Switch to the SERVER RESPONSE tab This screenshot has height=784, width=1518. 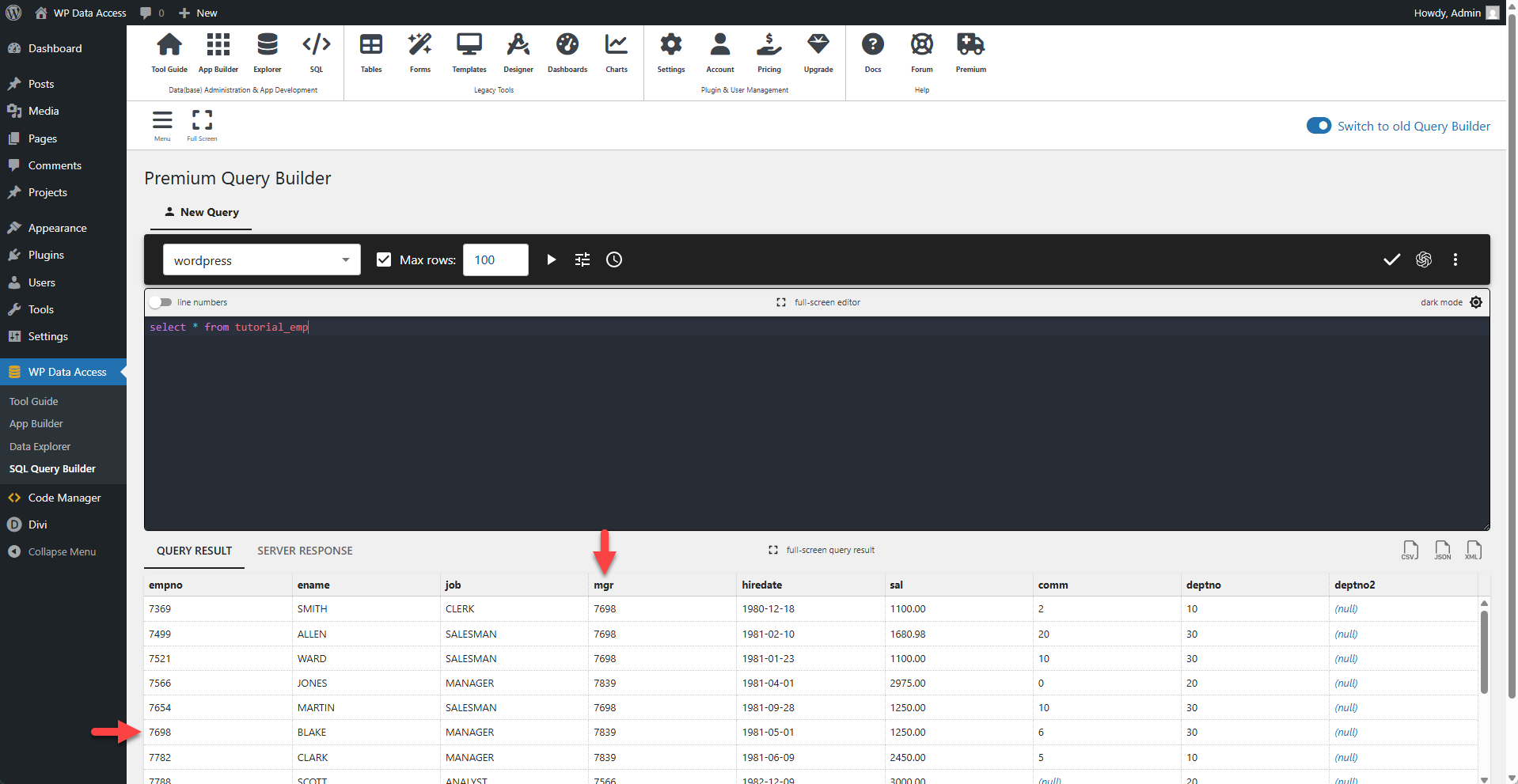pos(304,550)
